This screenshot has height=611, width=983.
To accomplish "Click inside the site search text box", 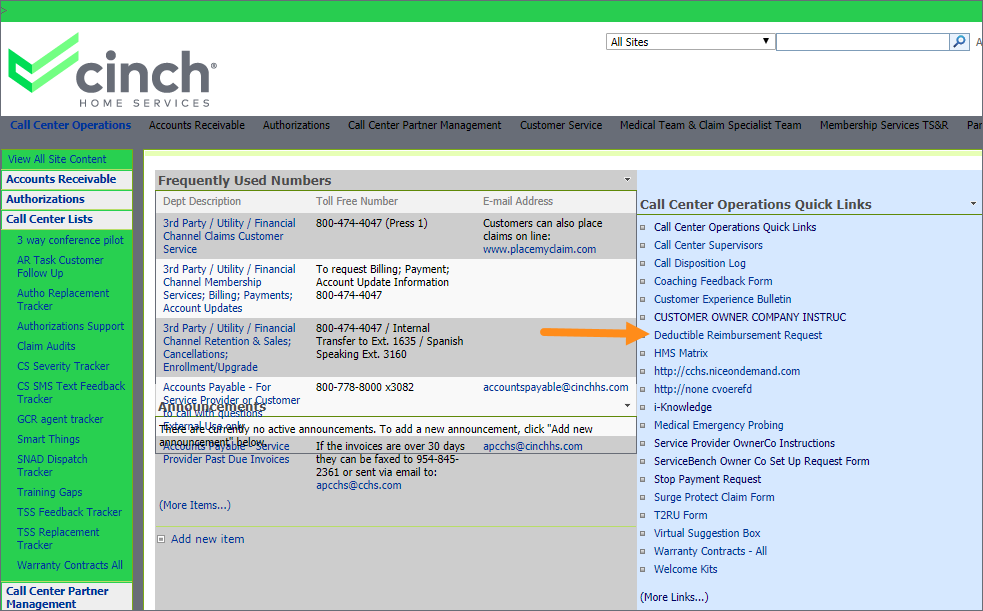I will coord(863,42).
